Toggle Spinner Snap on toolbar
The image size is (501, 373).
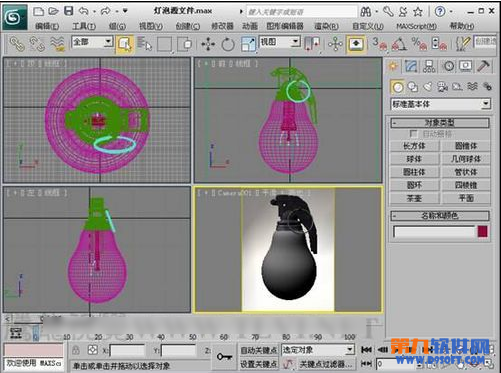click(439, 44)
